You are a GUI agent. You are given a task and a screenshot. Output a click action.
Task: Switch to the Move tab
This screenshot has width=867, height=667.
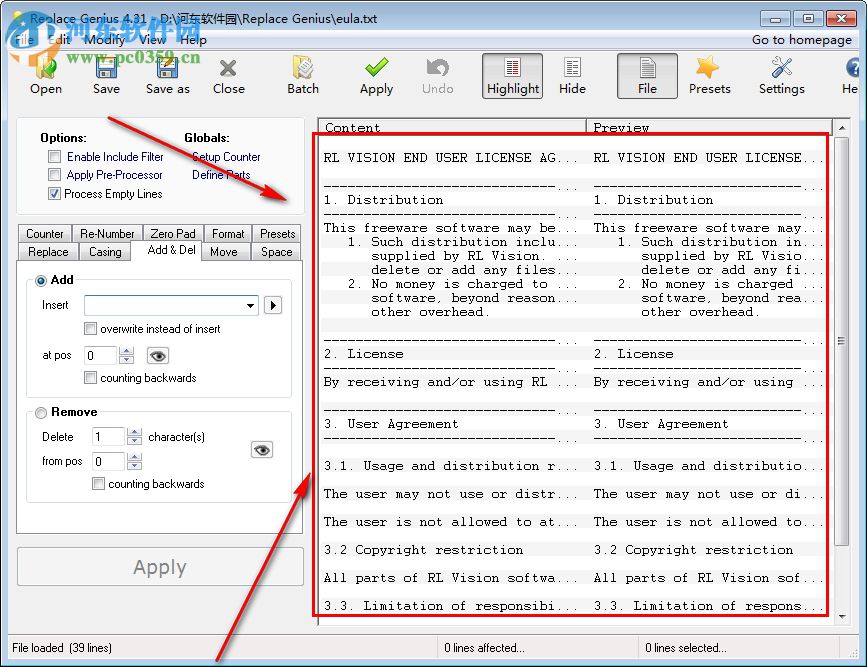(224, 252)
